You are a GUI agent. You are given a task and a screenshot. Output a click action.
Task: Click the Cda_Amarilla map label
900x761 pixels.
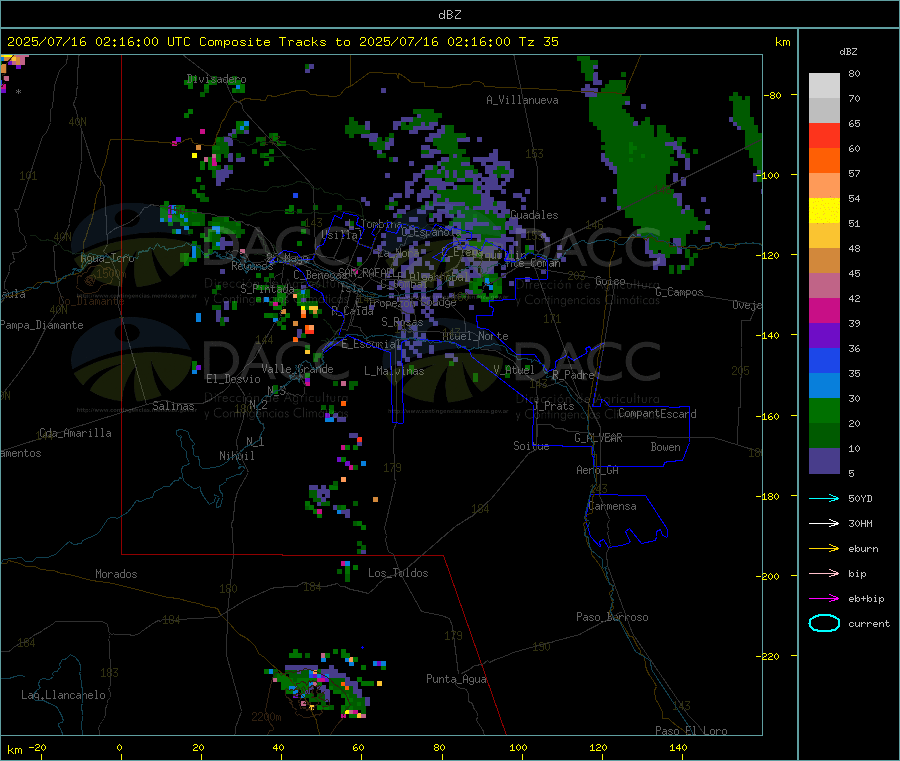point(75,433)
